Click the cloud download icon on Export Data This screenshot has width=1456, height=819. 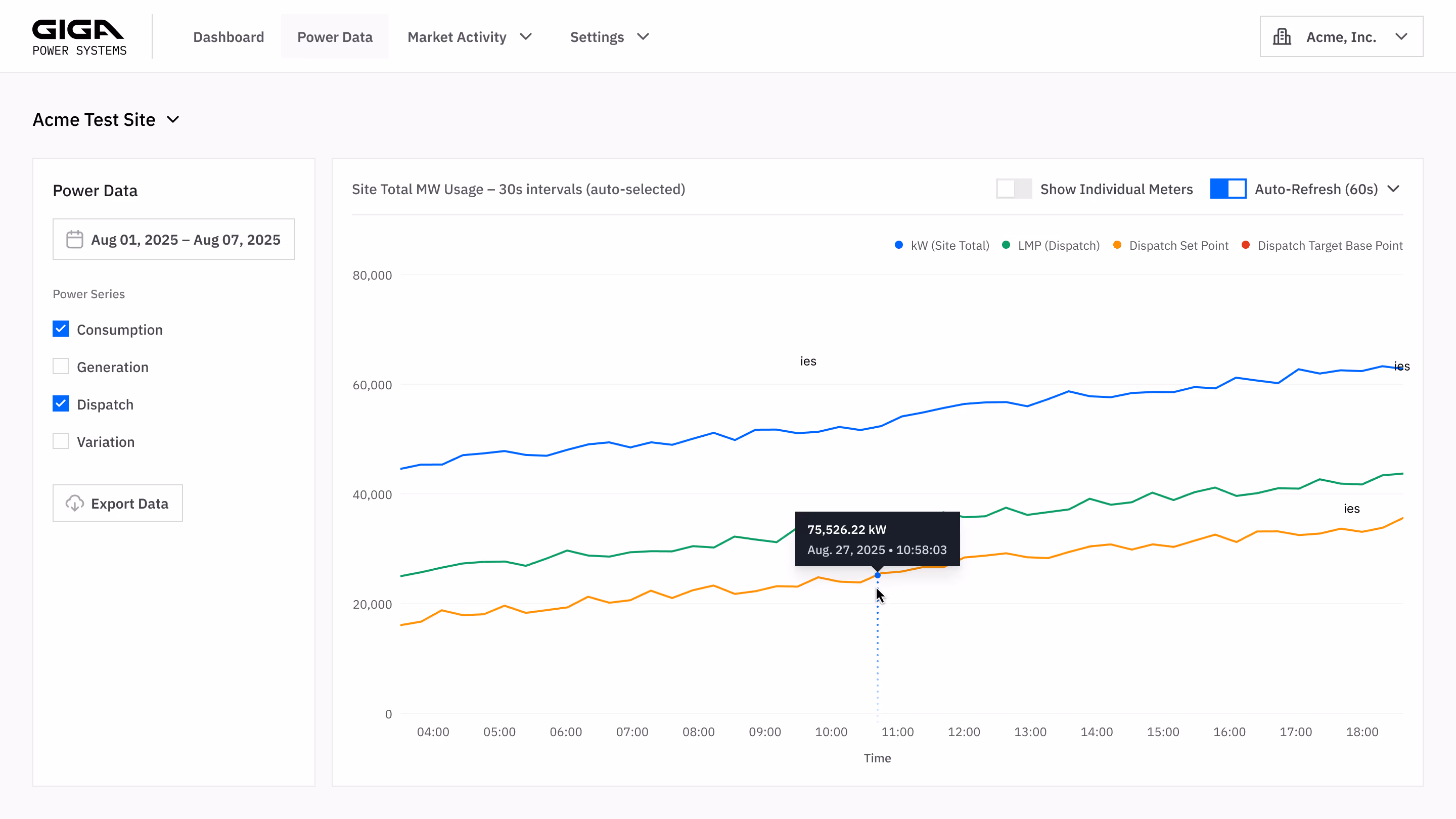click(75, 503)
